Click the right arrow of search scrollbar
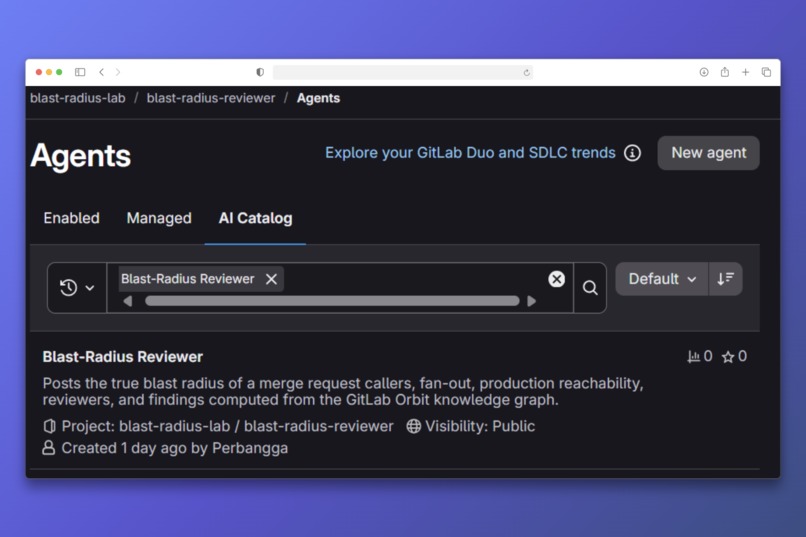Viewport: 806px width, 537px height. (532, 301)
